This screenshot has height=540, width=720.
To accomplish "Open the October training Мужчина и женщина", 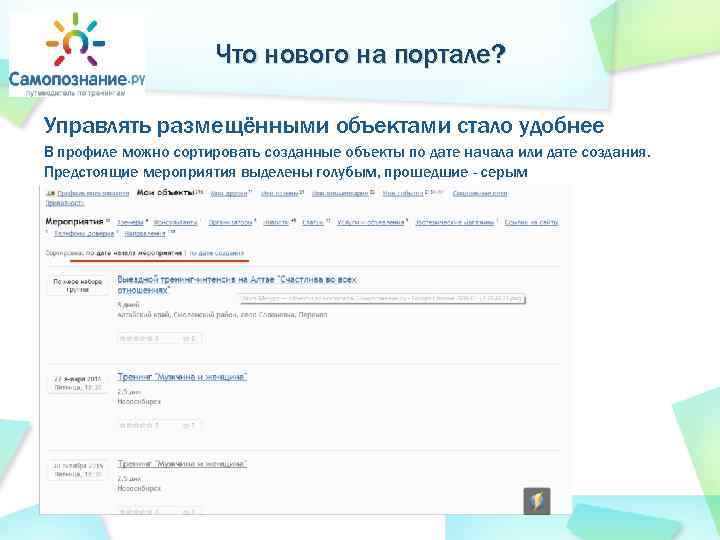I will pos(182,464).
